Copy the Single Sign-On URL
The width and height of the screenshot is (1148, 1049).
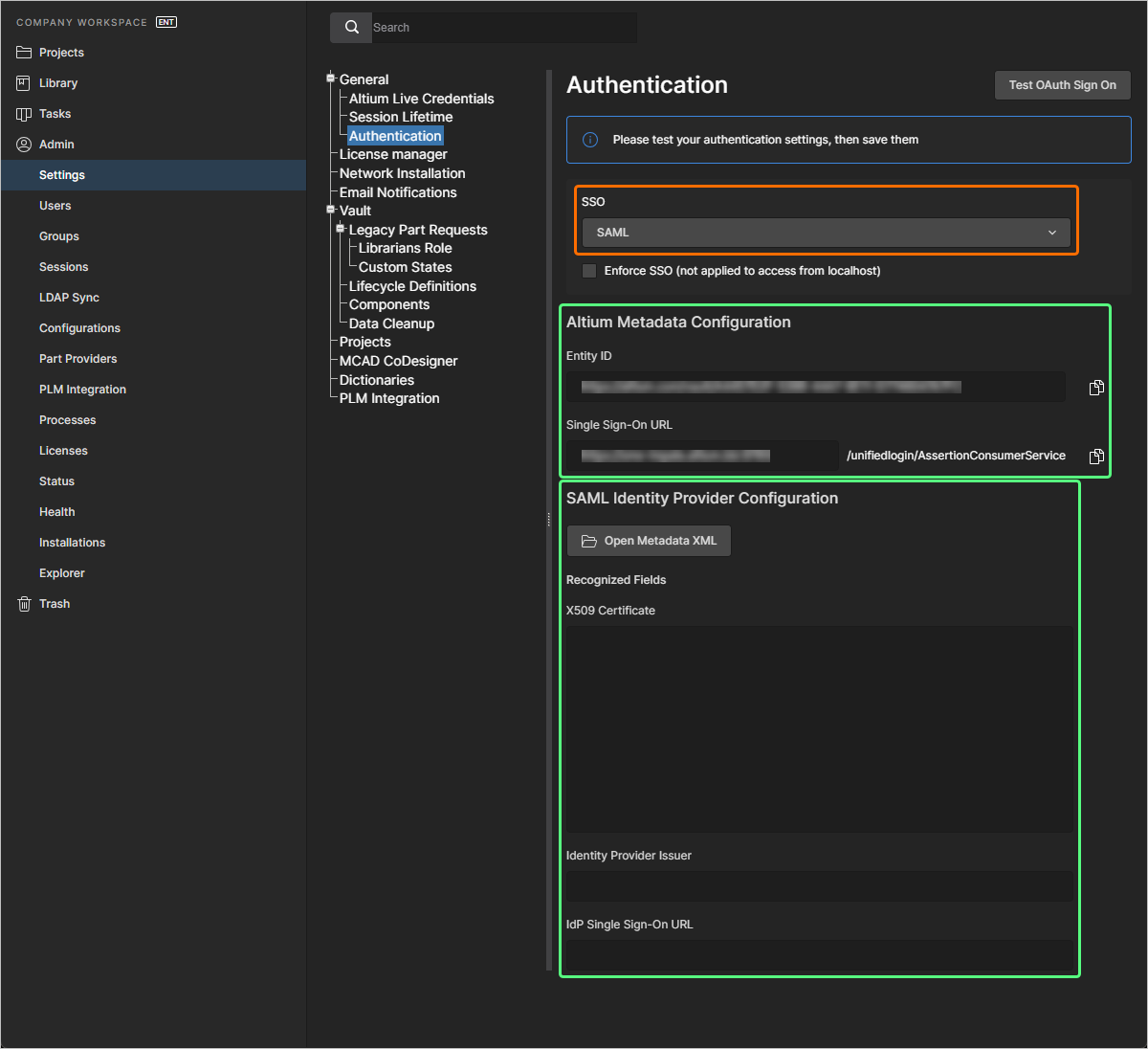click(x=1096, y=457)
